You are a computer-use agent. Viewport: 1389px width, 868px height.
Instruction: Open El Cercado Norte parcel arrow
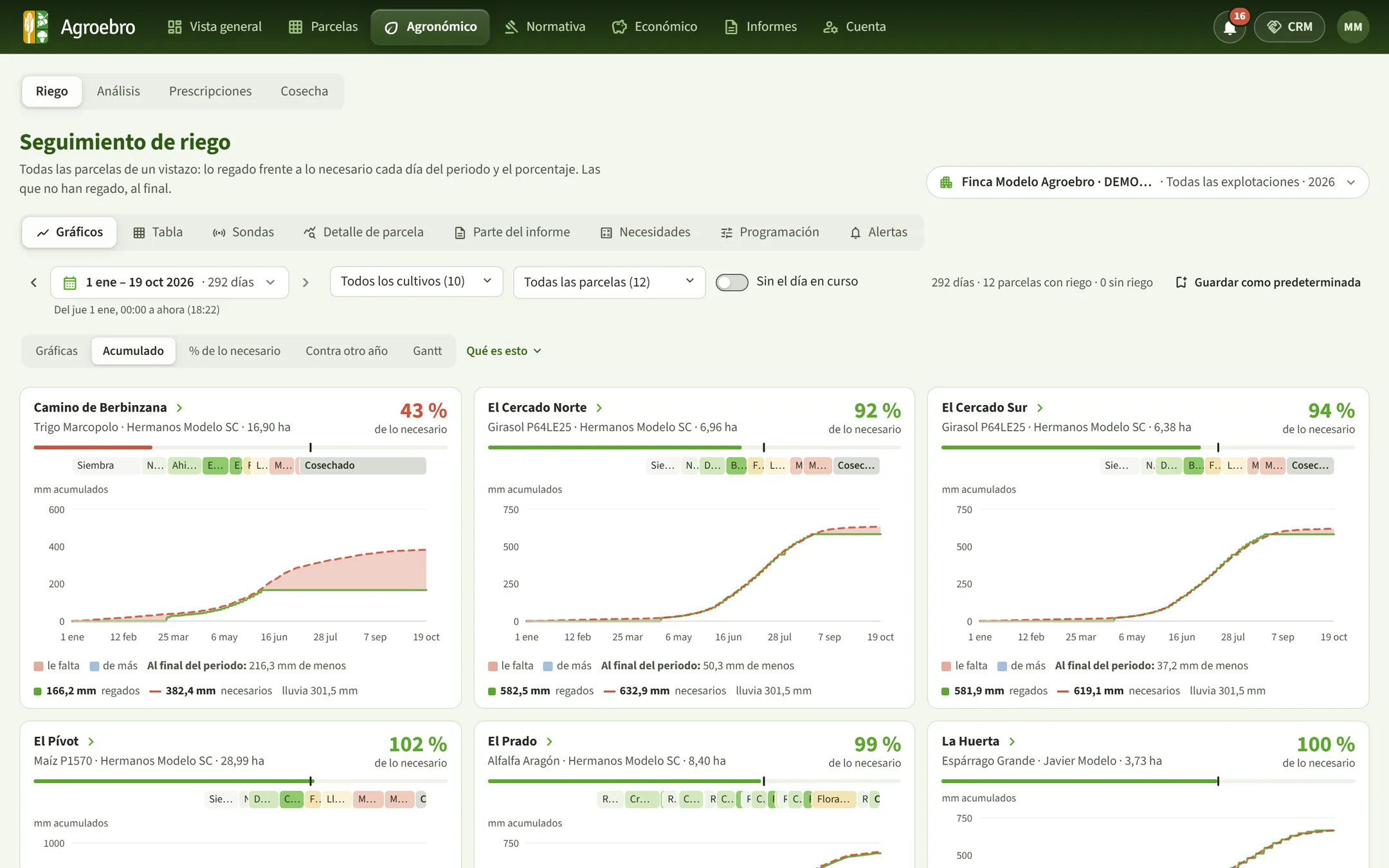[x=599, y=408]
